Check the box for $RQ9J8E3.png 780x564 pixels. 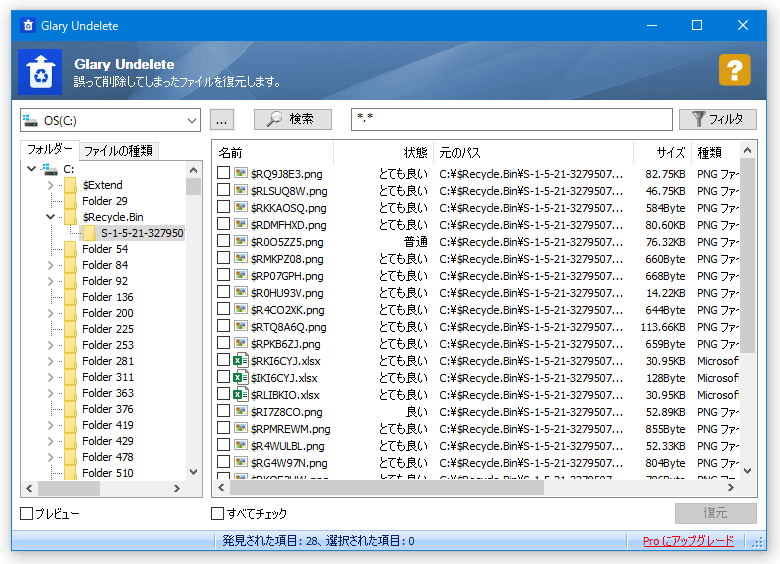click(223, 173)
